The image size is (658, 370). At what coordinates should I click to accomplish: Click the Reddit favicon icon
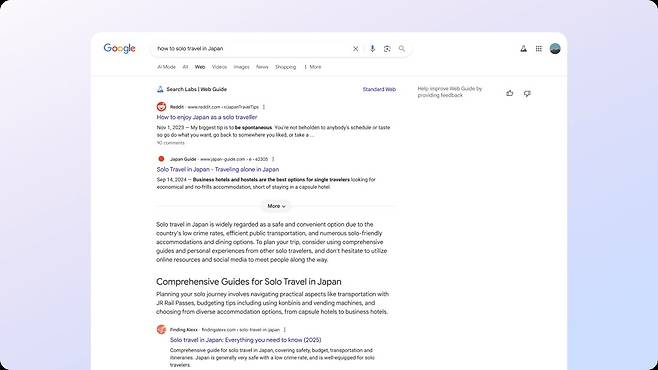click(x=161, y=107)
